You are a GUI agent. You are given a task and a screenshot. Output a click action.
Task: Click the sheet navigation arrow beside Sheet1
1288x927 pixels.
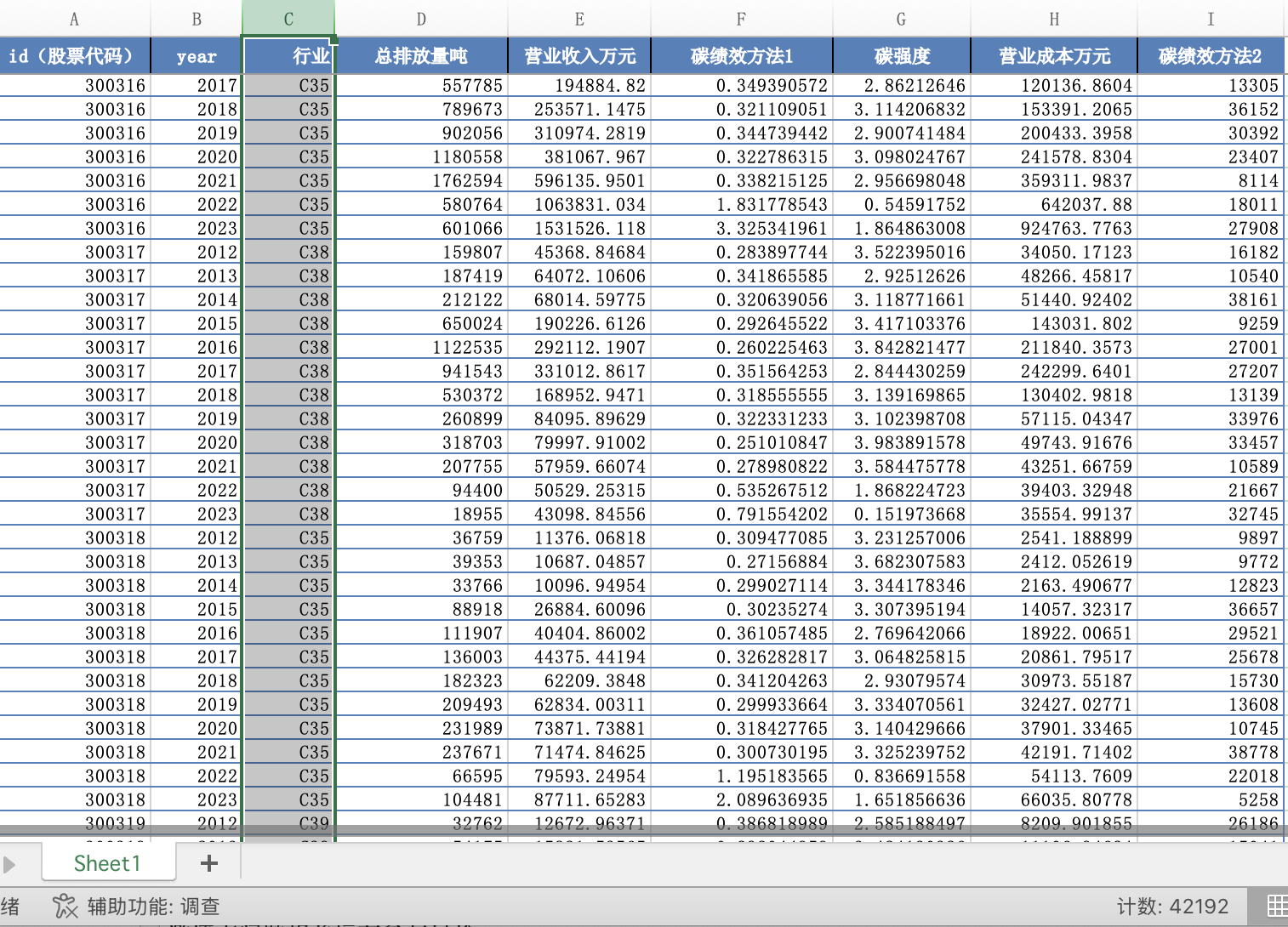[9, 864]
